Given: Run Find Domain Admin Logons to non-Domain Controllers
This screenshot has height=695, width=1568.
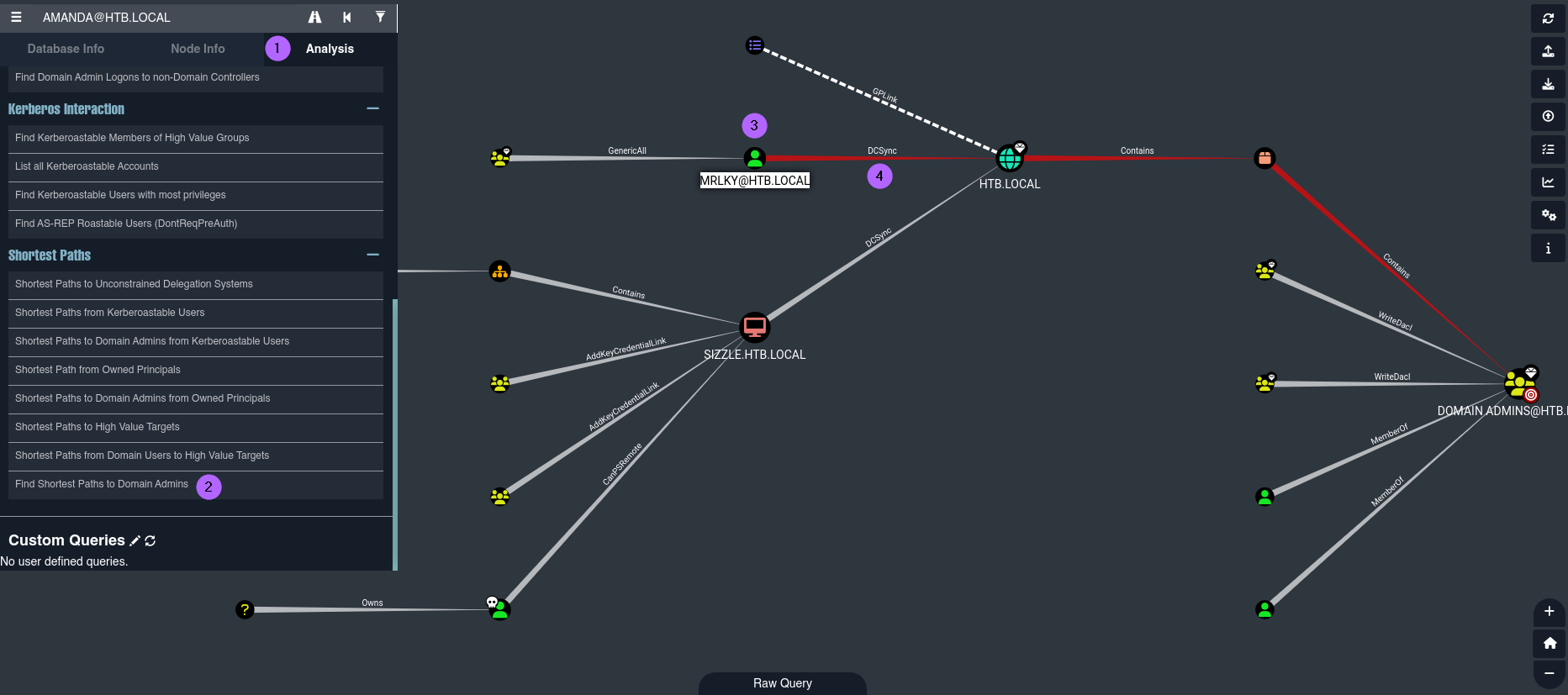Looking at the screenshot, I should pyautogui.click(x=195, y=77).
